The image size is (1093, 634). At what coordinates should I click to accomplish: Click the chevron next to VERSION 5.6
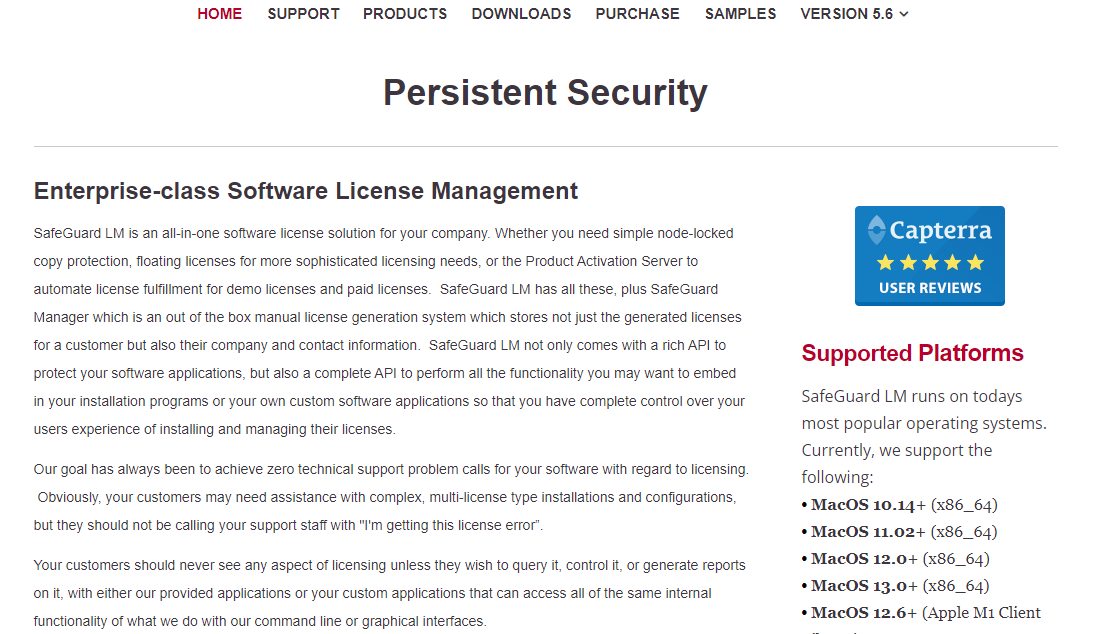click(x=904, y=15)
